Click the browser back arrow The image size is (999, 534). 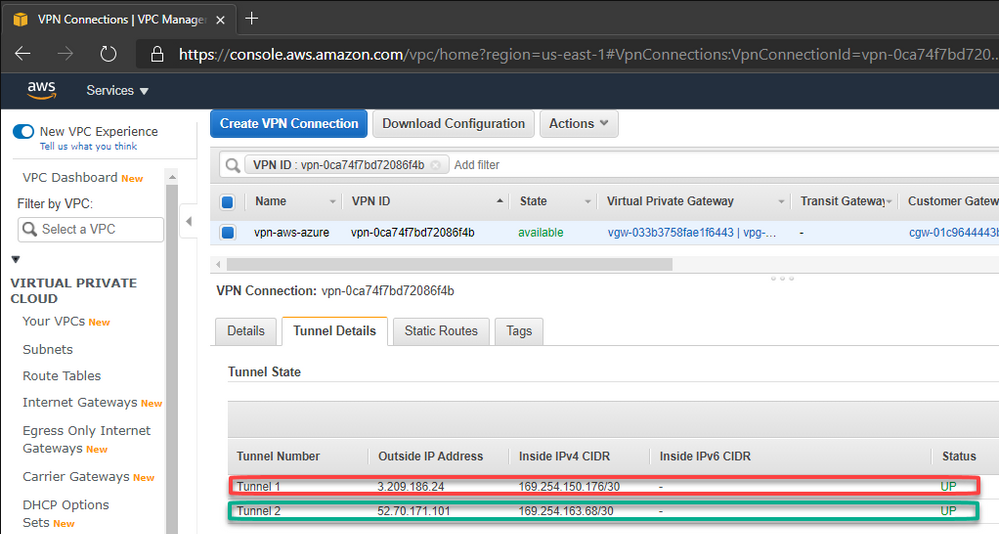point(23,54)
